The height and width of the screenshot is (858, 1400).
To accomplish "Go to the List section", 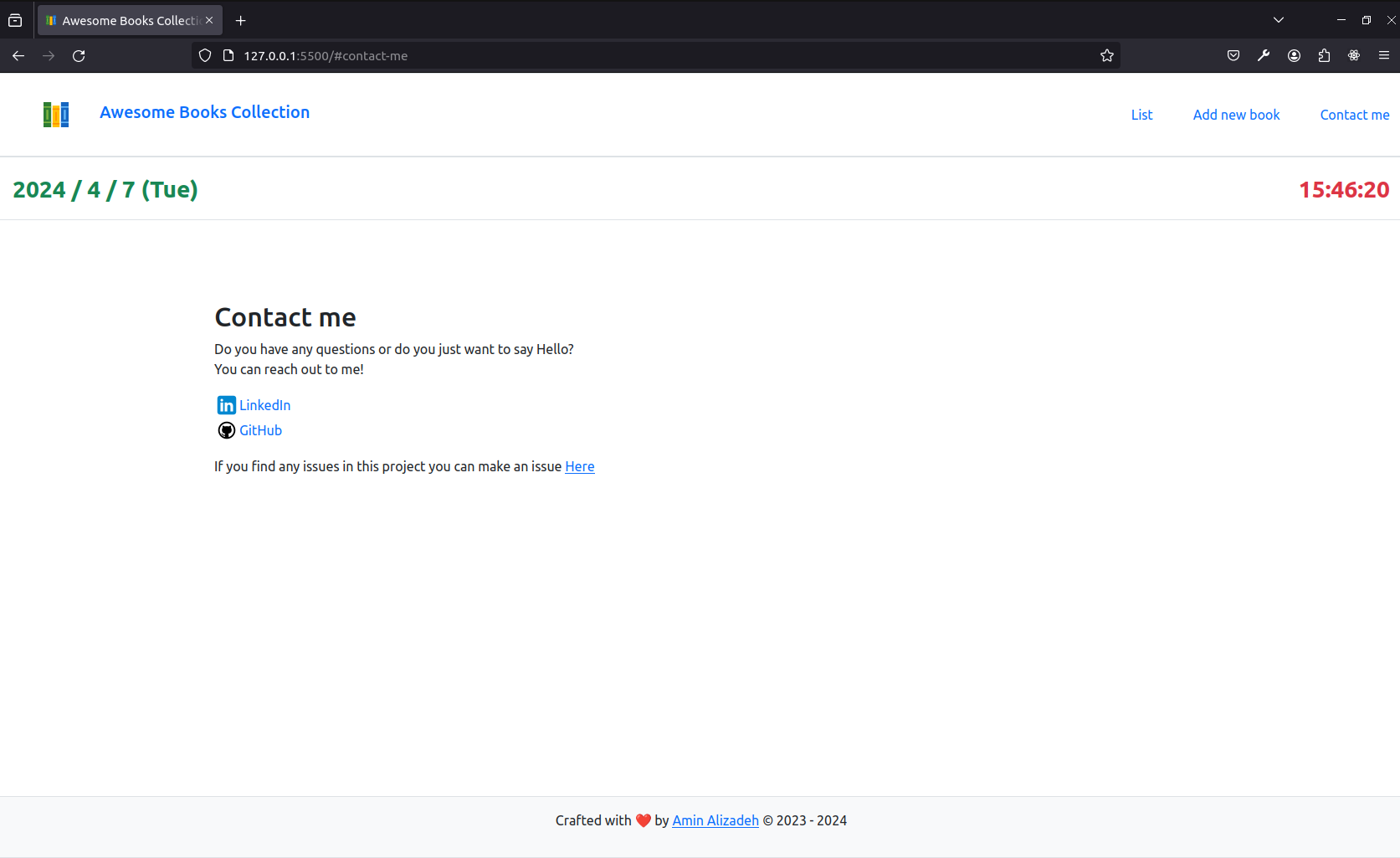I will [1141, 115].
